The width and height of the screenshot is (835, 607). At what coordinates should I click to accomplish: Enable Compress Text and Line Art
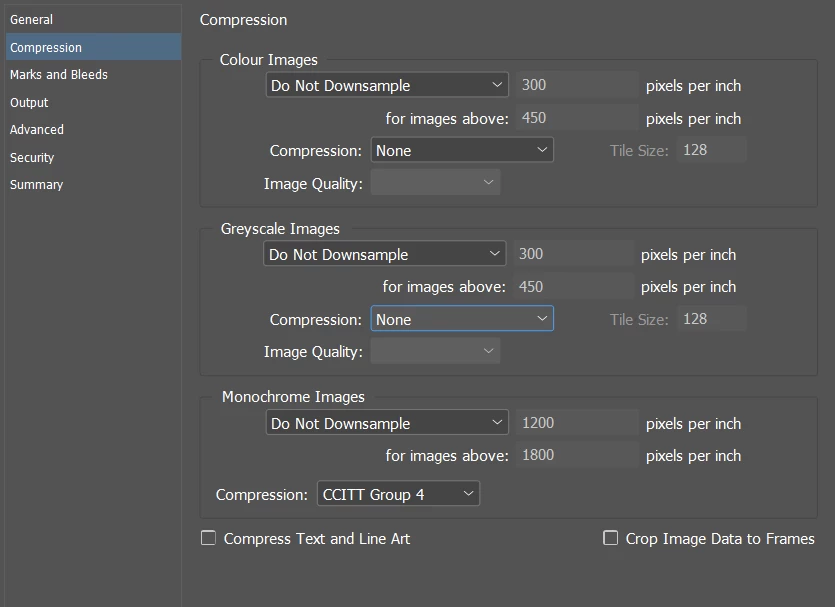[x=209, y=538]
